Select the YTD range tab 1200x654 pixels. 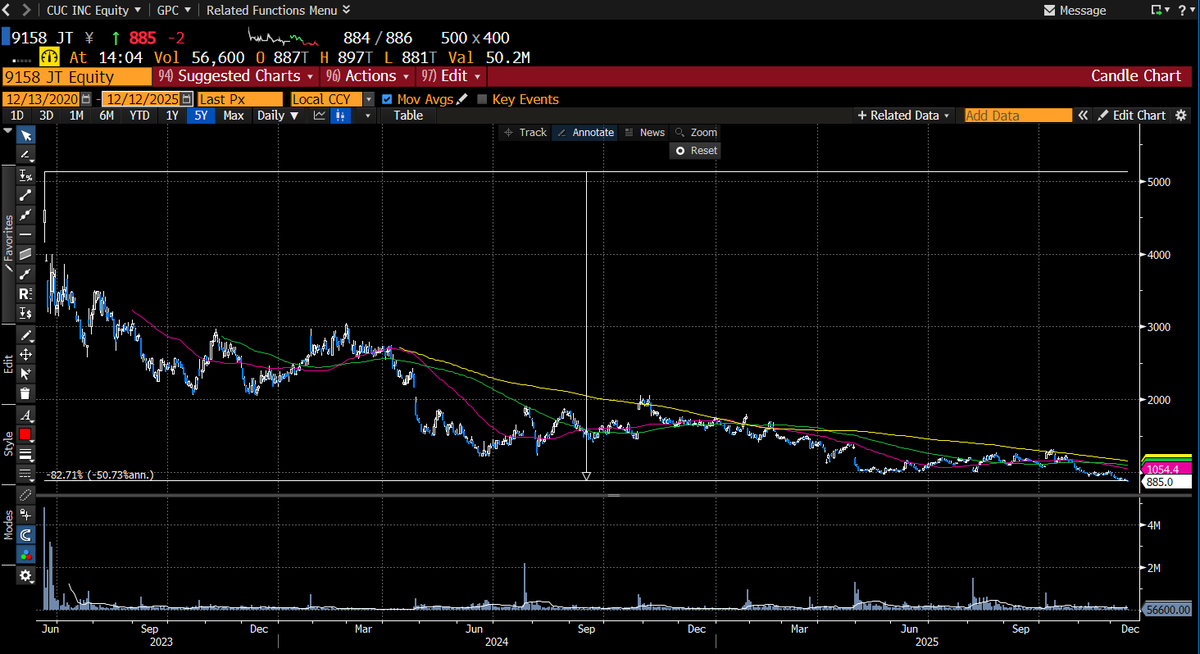[x=139, y=115]
